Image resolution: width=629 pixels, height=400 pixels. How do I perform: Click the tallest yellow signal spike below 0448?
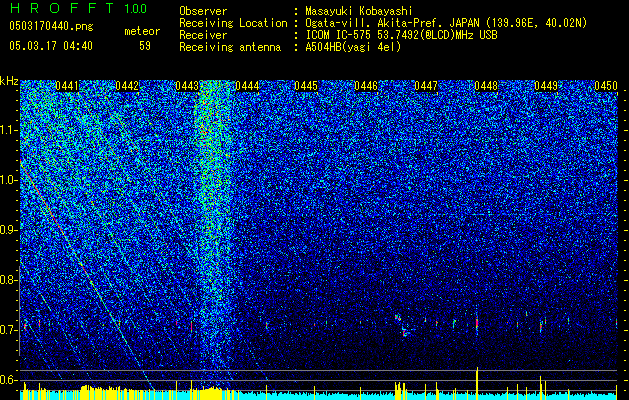click(x=477, y=383)
